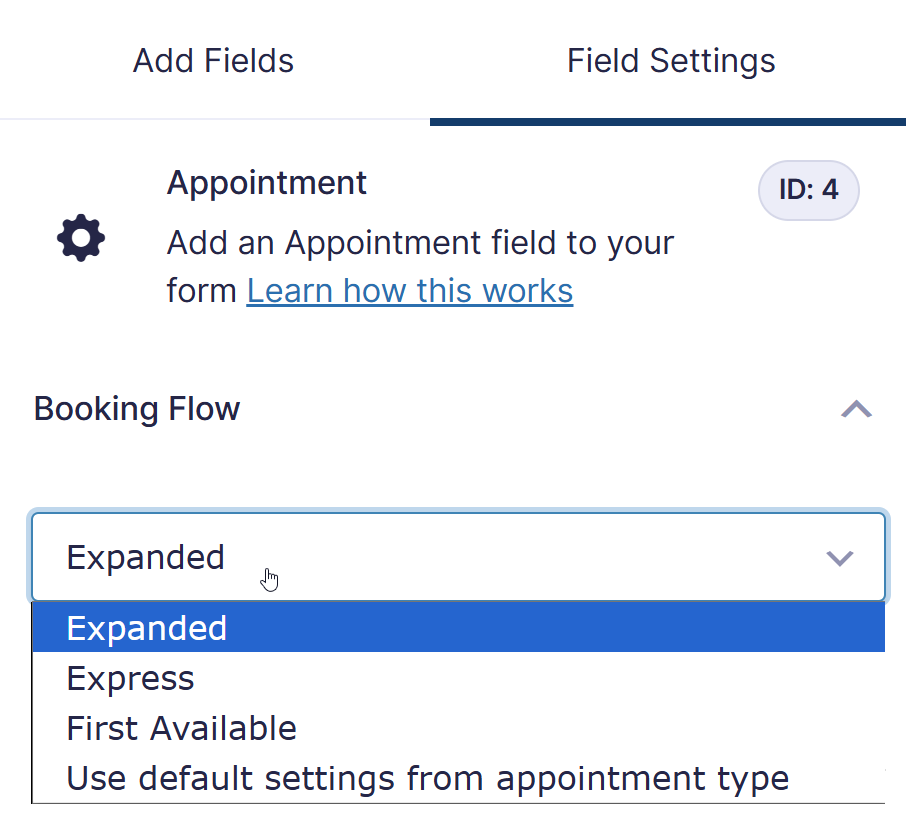Image resolution: width=906 pixels, height=819 pixels.
Task: Click the ID: 4 badge
Action: 808,190
